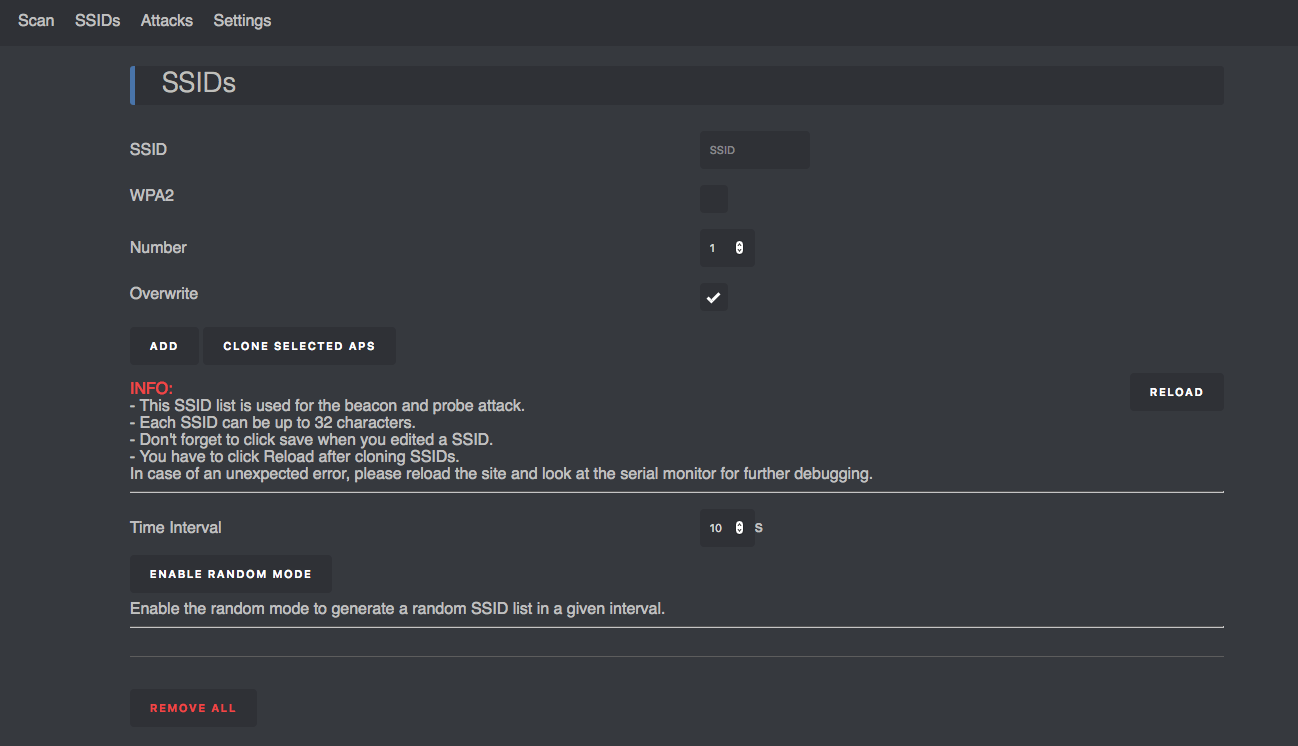Screen dimensions: 1298x746
Task: Click the Overwrite label text
Action: 164,294
